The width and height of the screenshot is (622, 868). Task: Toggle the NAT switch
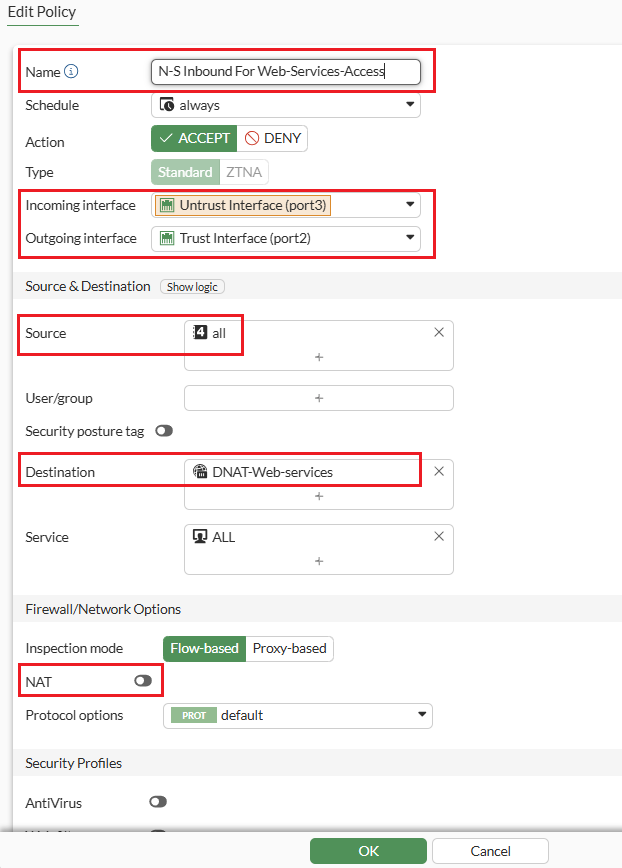point(143,681)
